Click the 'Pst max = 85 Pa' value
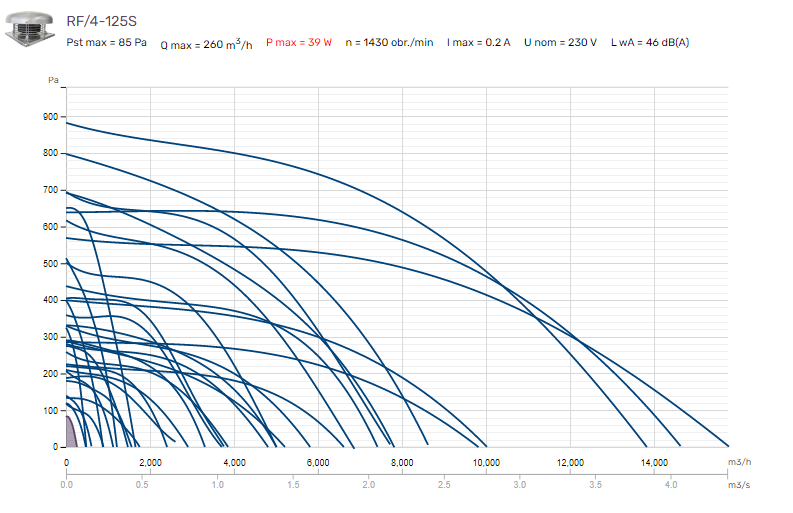The image size is (793, 513). (107, 42)
